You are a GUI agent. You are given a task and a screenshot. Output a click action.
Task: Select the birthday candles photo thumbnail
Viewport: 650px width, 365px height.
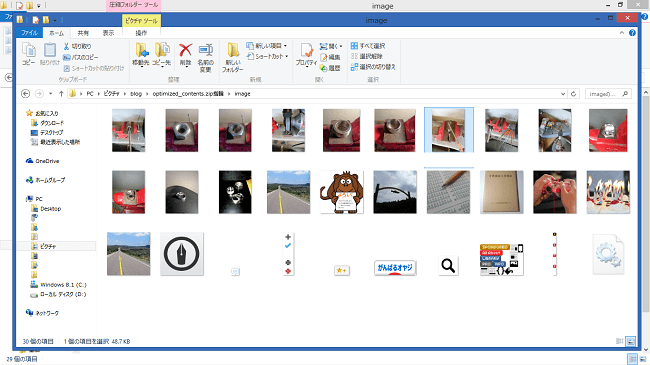coord(608,192)
